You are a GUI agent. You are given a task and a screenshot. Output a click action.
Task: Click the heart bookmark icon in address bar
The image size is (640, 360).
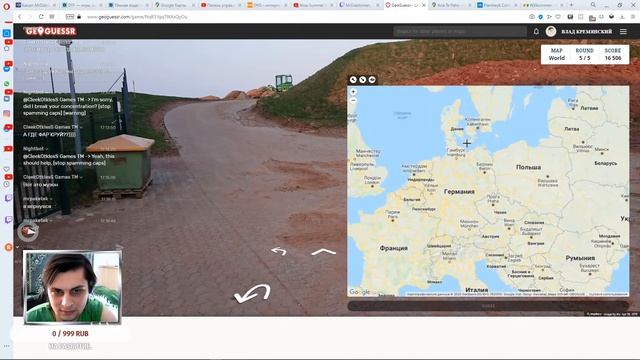558,17
